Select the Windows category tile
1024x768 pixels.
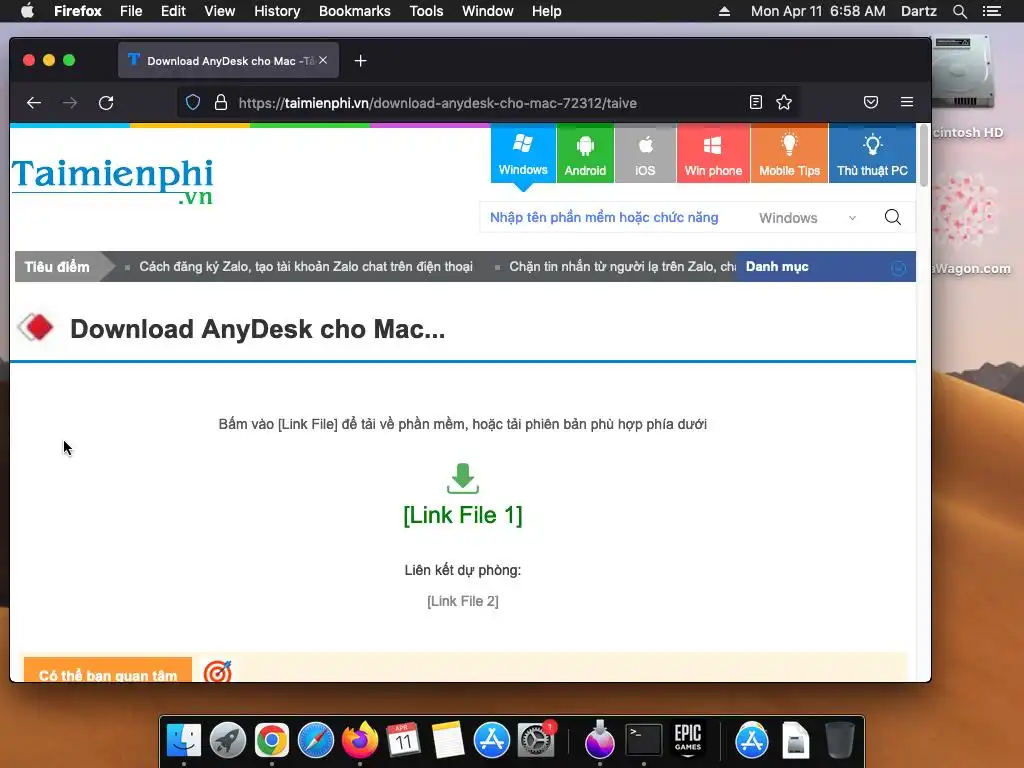(523, 153)
